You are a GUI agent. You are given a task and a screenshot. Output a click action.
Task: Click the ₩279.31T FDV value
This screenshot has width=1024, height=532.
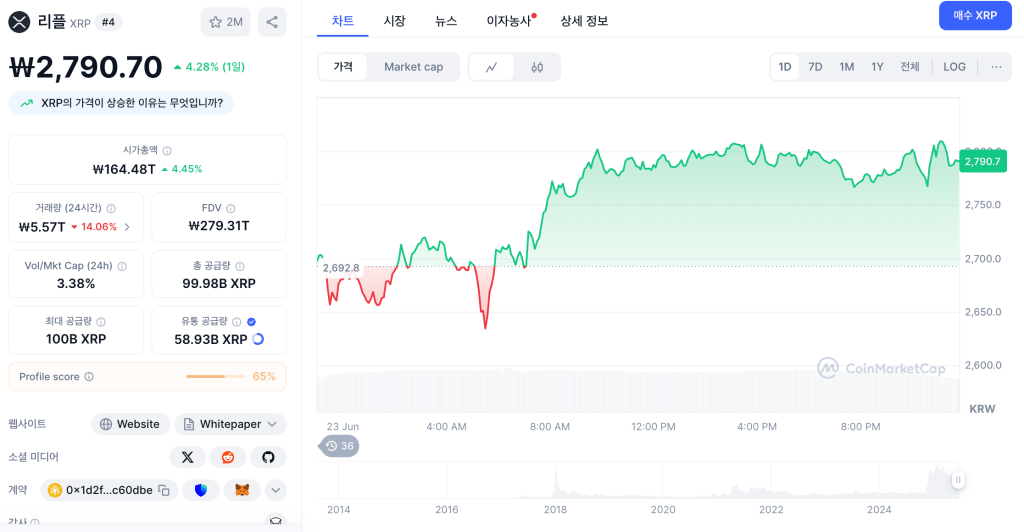[x=219, y=226]
